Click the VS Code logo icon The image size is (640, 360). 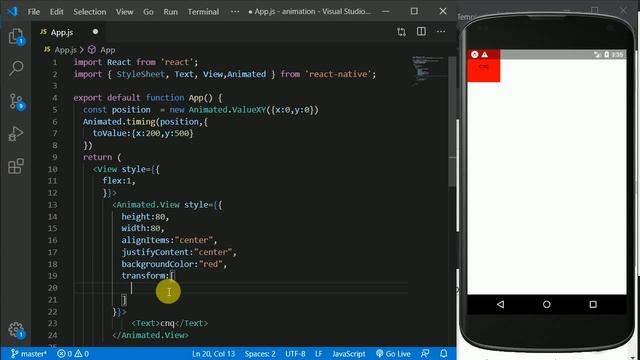coord(12,11)
